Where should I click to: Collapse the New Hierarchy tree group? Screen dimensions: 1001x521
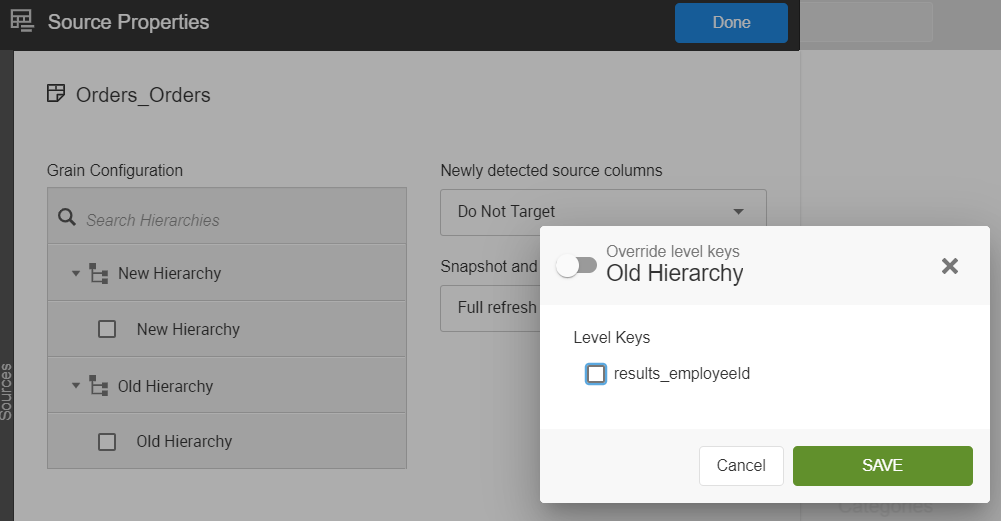point(76,273)
